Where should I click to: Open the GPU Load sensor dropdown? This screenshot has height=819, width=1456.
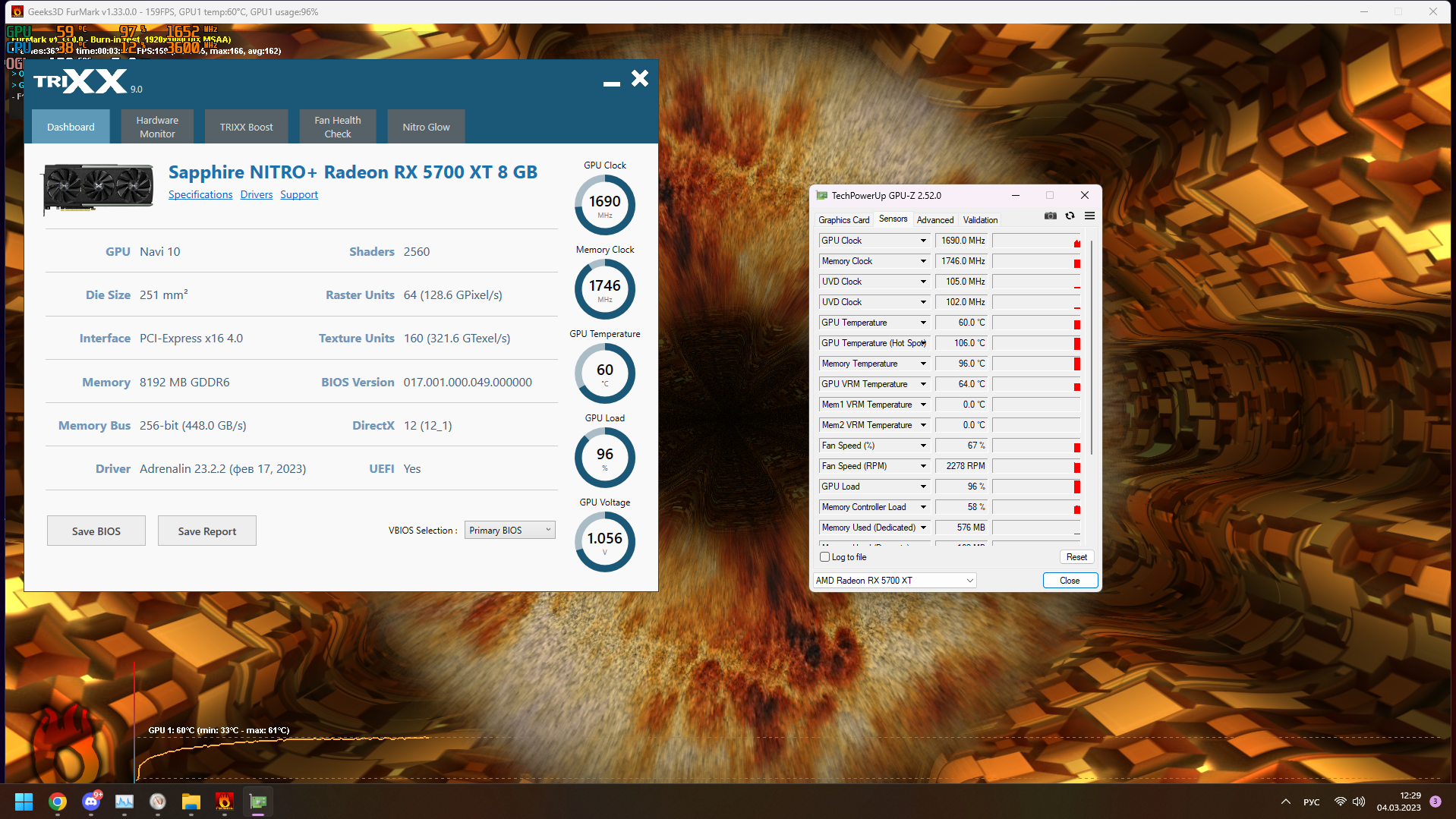click(923, 487)
